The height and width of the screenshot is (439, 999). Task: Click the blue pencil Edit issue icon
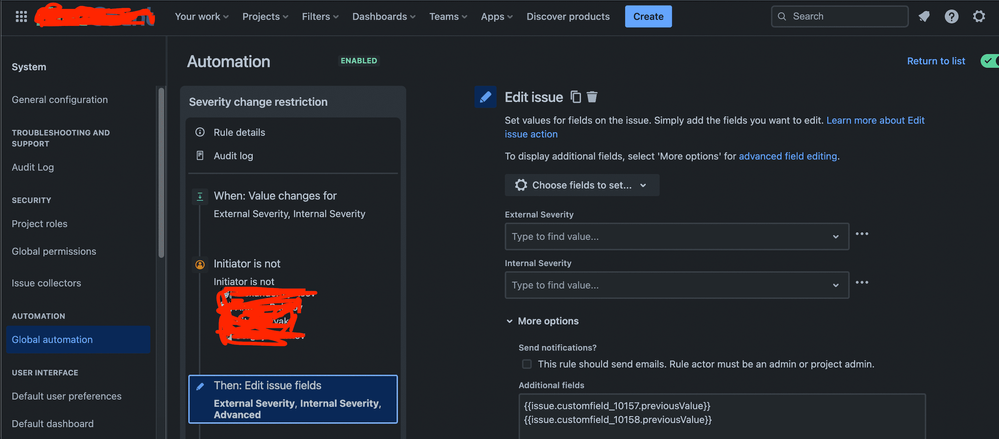tap(485, 97)
